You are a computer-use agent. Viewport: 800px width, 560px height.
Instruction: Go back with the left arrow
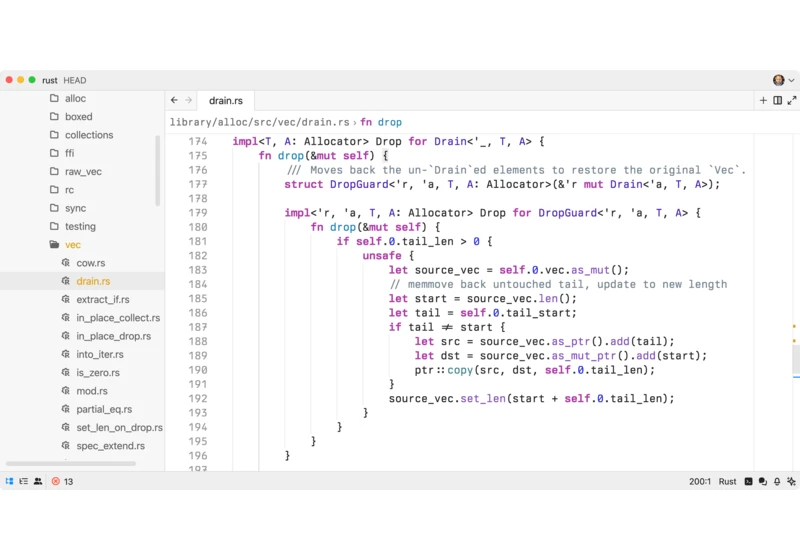(174, 100)
